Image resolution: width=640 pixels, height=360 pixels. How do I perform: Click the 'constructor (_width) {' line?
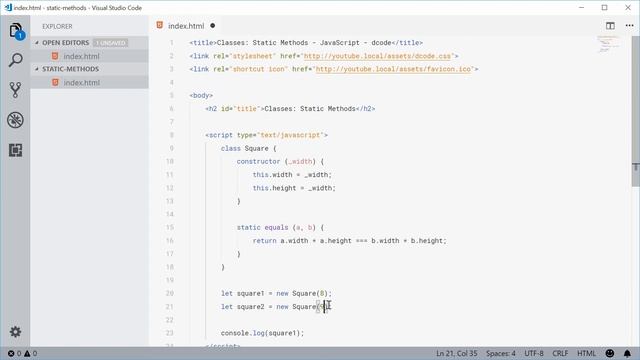tap(280, 162)
